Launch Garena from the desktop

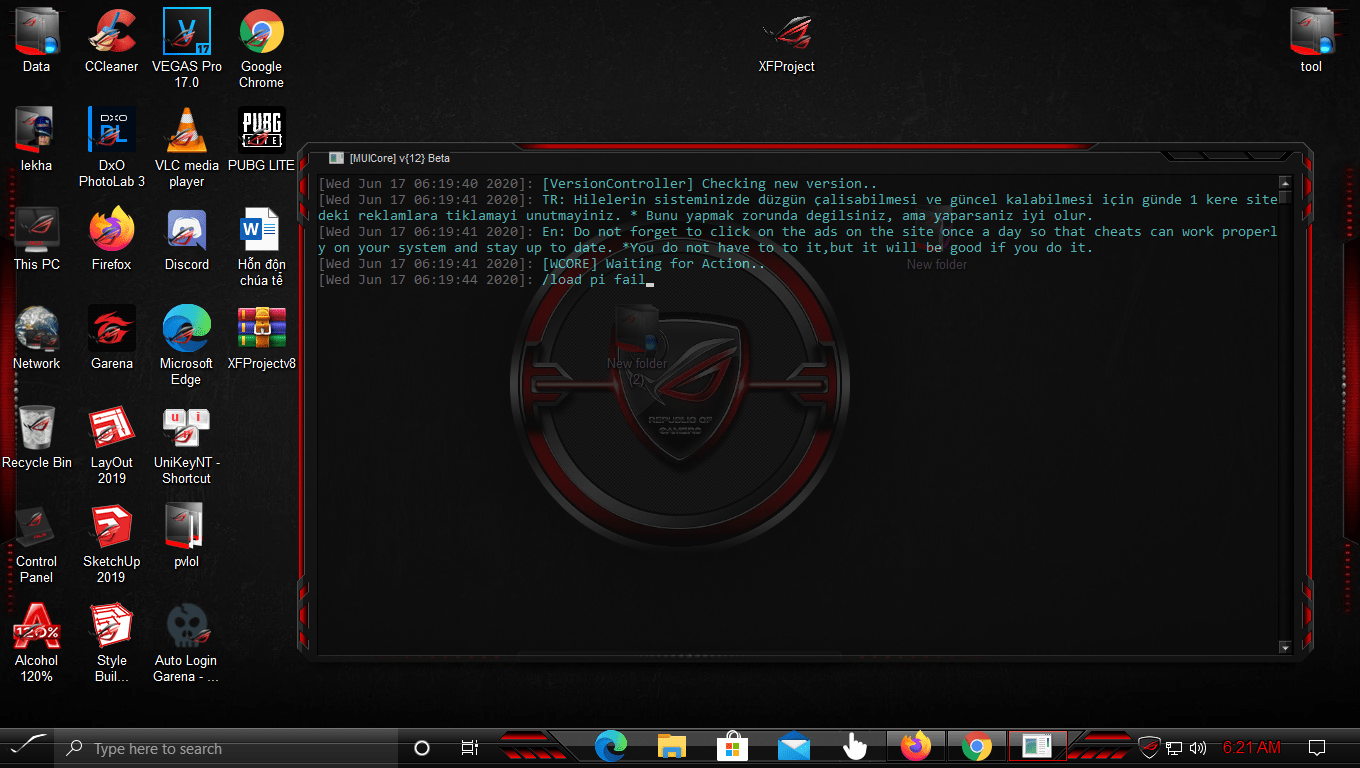click(111, 339)
